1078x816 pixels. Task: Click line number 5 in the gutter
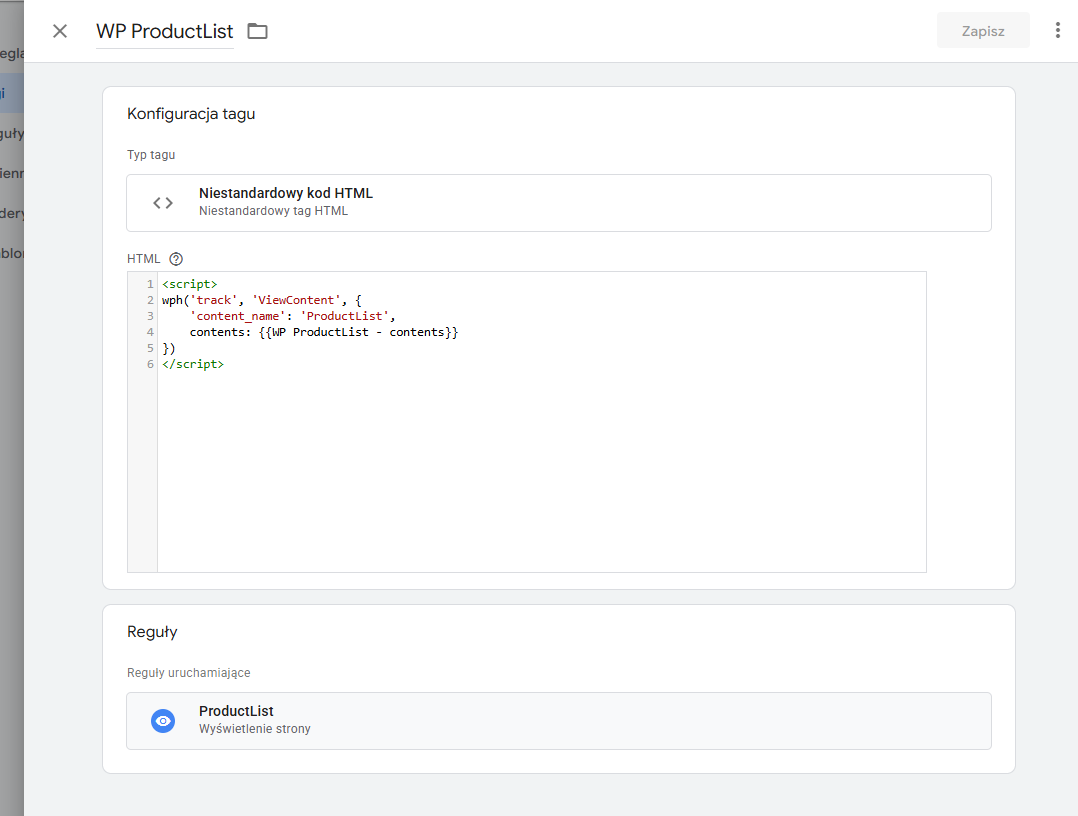(x=150, y=348)
